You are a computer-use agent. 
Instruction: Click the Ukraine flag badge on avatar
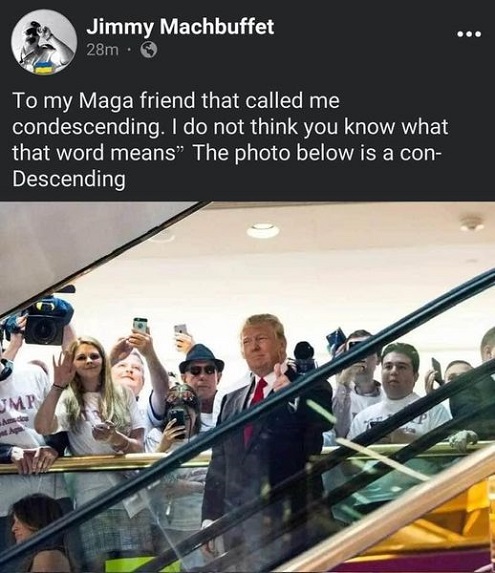tap(44, 68)
